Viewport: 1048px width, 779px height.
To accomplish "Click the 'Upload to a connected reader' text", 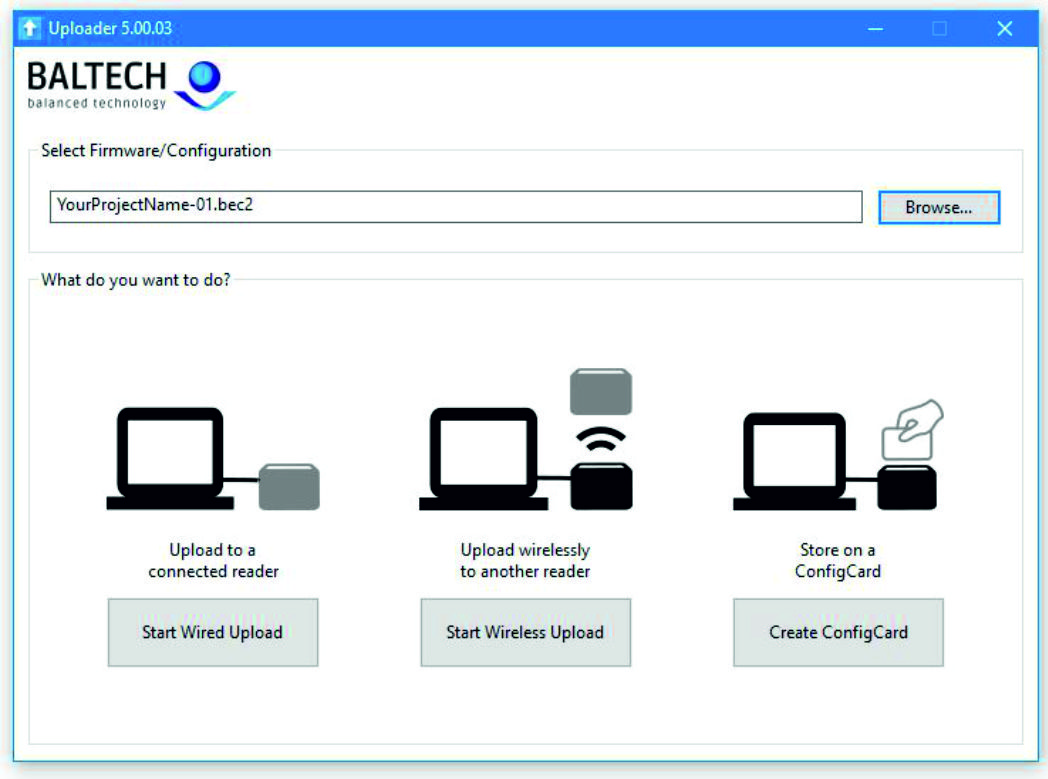I will [213, 561].
